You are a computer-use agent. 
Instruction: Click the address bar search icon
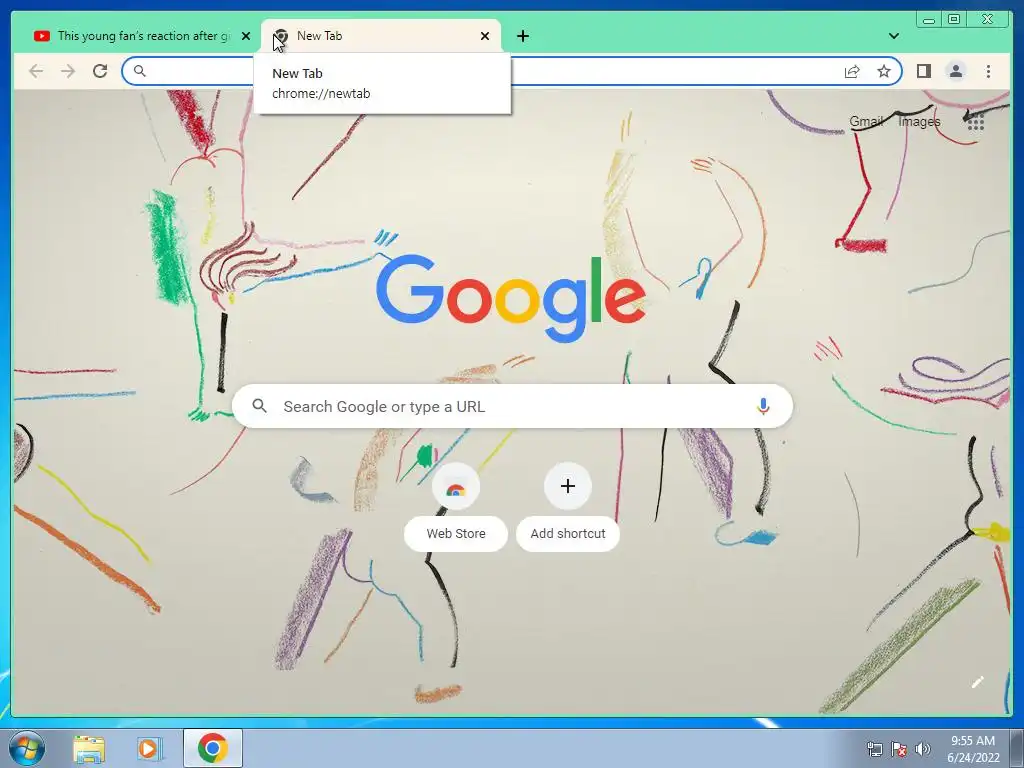139,71
